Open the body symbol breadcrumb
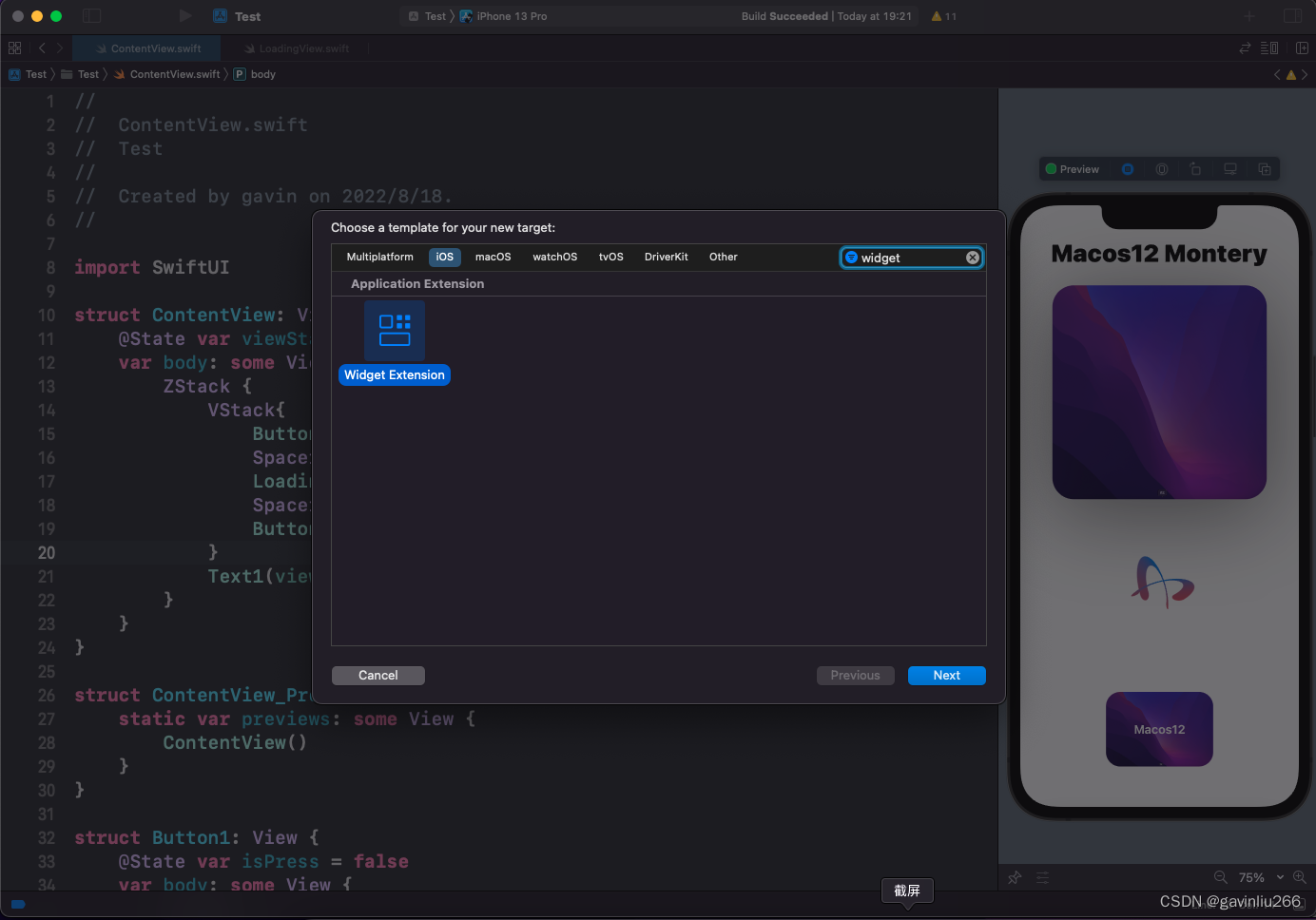1316x920 pixels. [x=255, y=74]
